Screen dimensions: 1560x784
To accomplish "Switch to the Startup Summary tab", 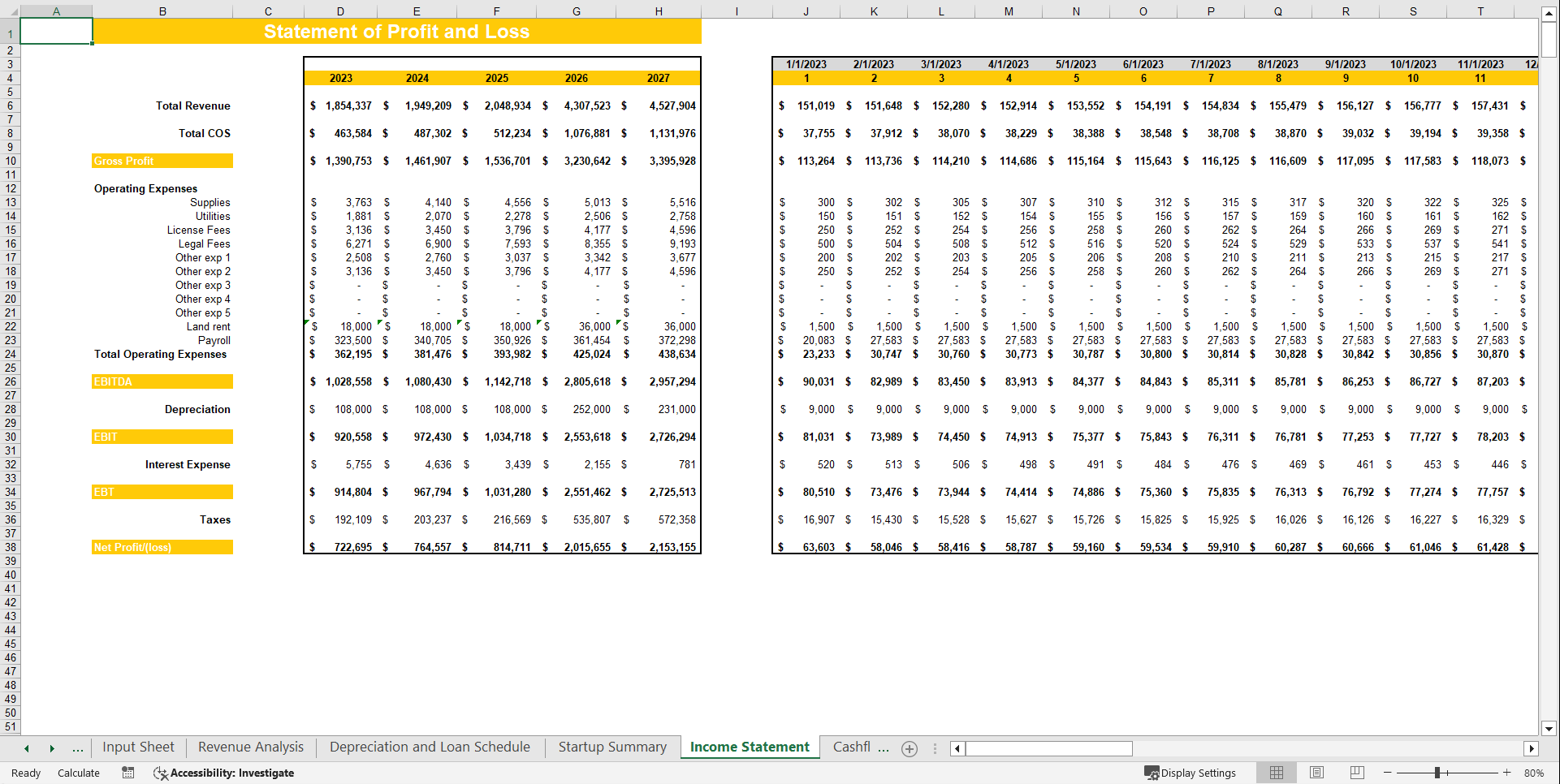I will click(611, 747).
